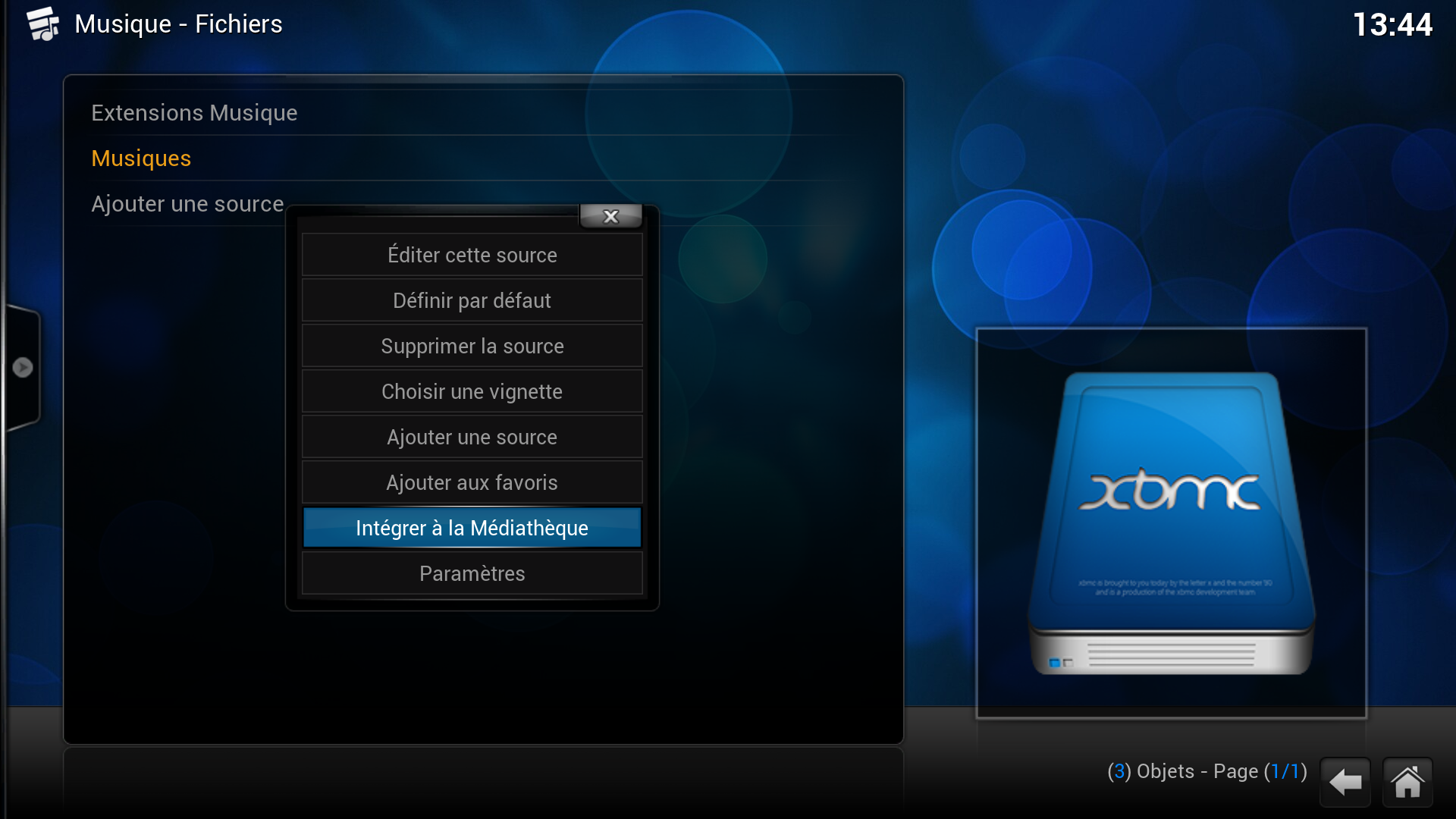Click the back arrow button
The width and height of the screenshot is (1456, 819).
pos(1345,782)
